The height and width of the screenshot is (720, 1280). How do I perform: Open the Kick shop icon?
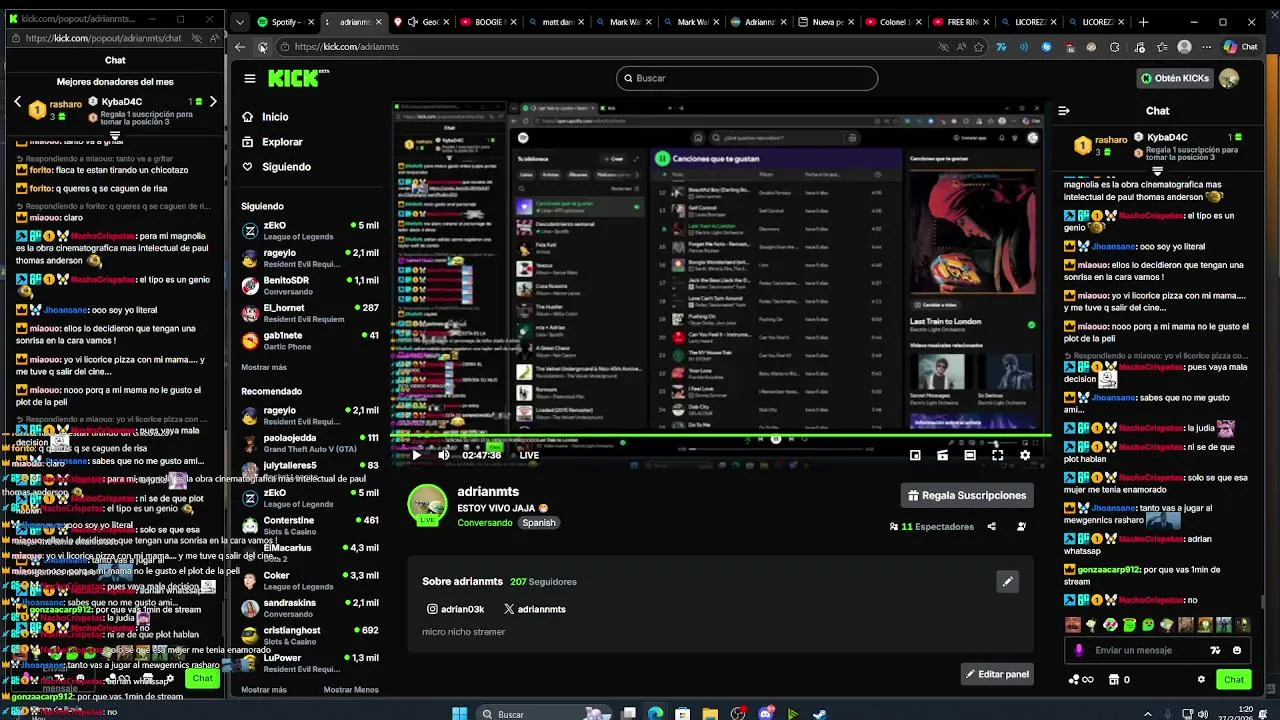point(1115,680)
